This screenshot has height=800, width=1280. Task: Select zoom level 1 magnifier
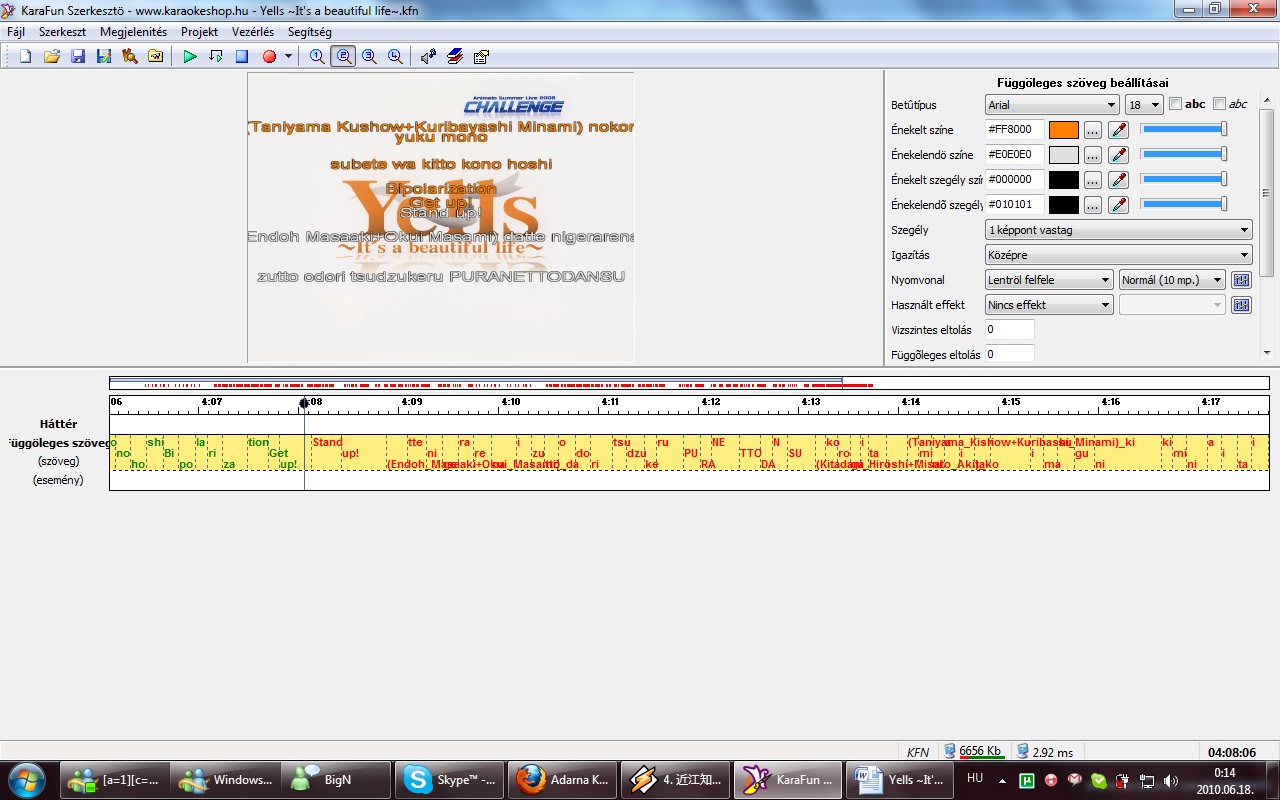click(317, 57)
